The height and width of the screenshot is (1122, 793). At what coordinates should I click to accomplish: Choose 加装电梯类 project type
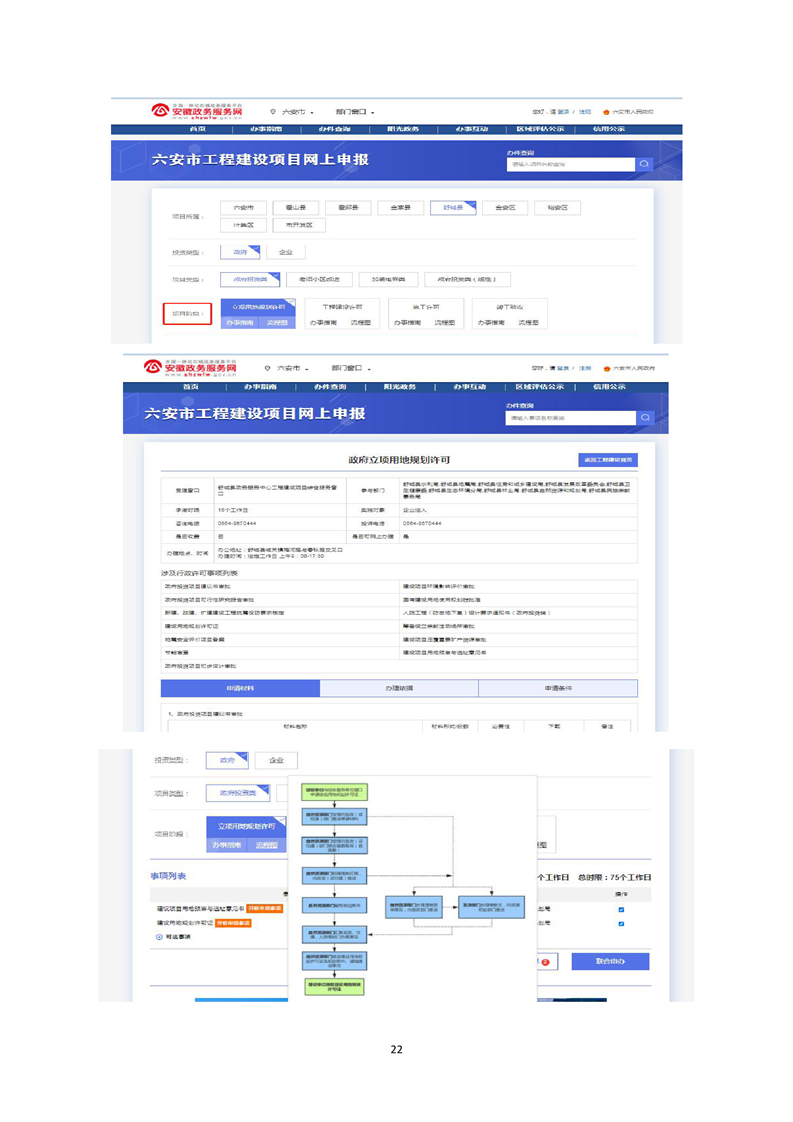[x=389, y=279]
